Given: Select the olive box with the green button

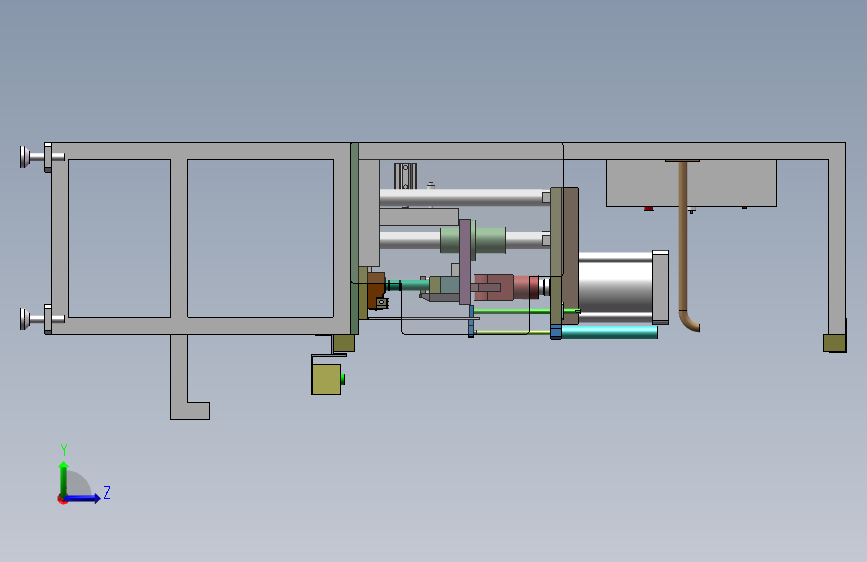Looking at the screenshot, I should 326,379.
